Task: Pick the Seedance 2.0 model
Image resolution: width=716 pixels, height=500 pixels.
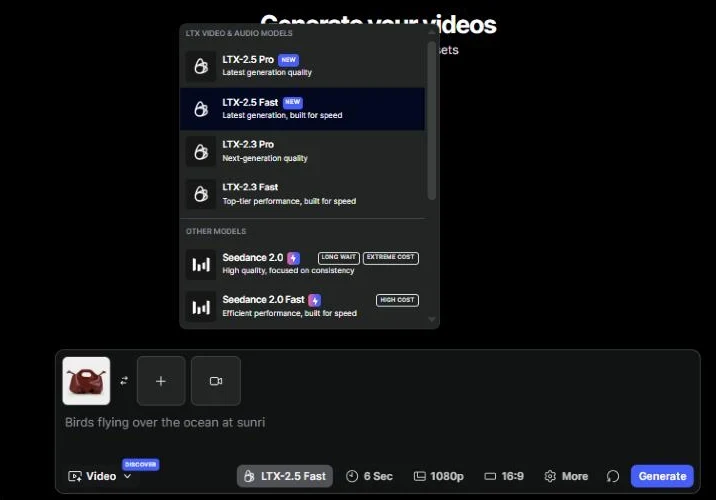Action: [x=302, y=264]
